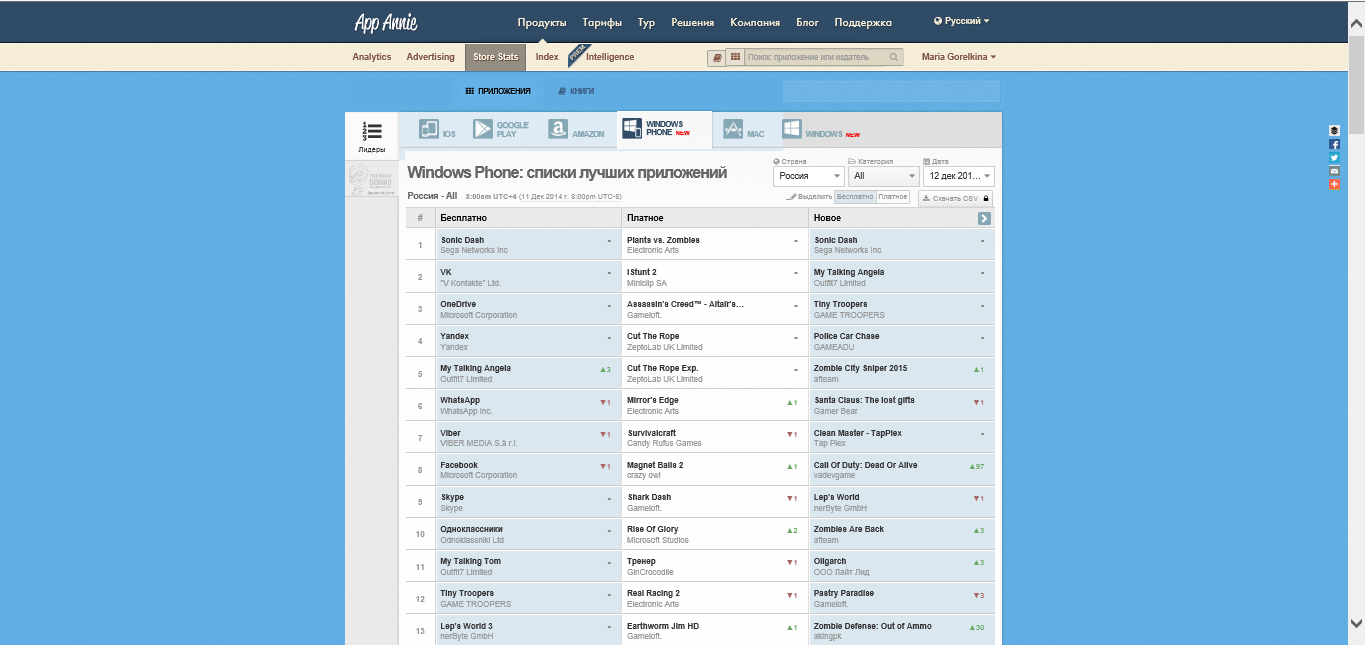Viewport: 1365px width, 645px height.
Task: Open the Решения menu item
Action: pos(693,22)
